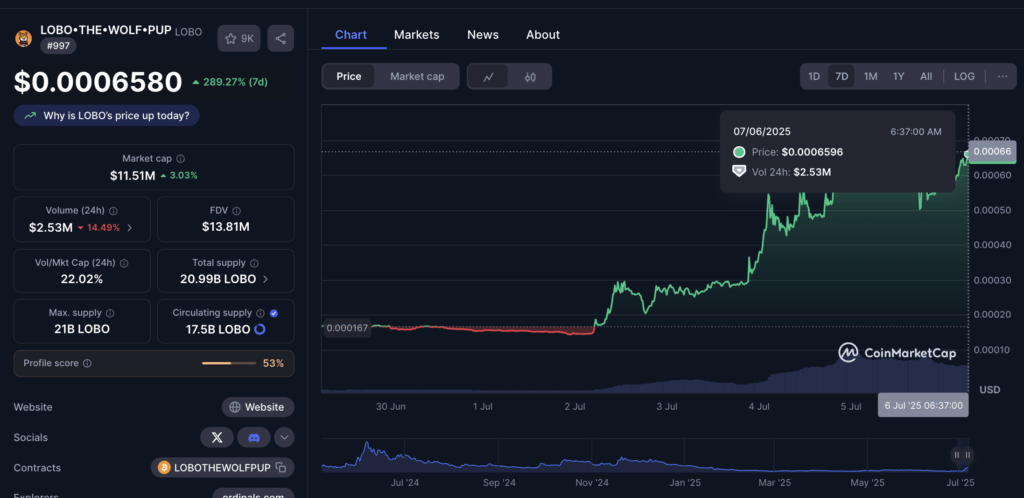Image resolution: width=1024 pixels, height=498 pixels.
Task: Click FDV info icon
Action: (x=236, y=211)
